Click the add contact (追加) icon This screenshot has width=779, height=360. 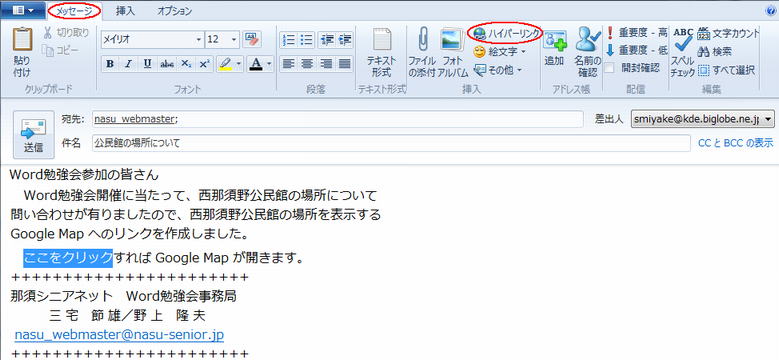[555, 40]
